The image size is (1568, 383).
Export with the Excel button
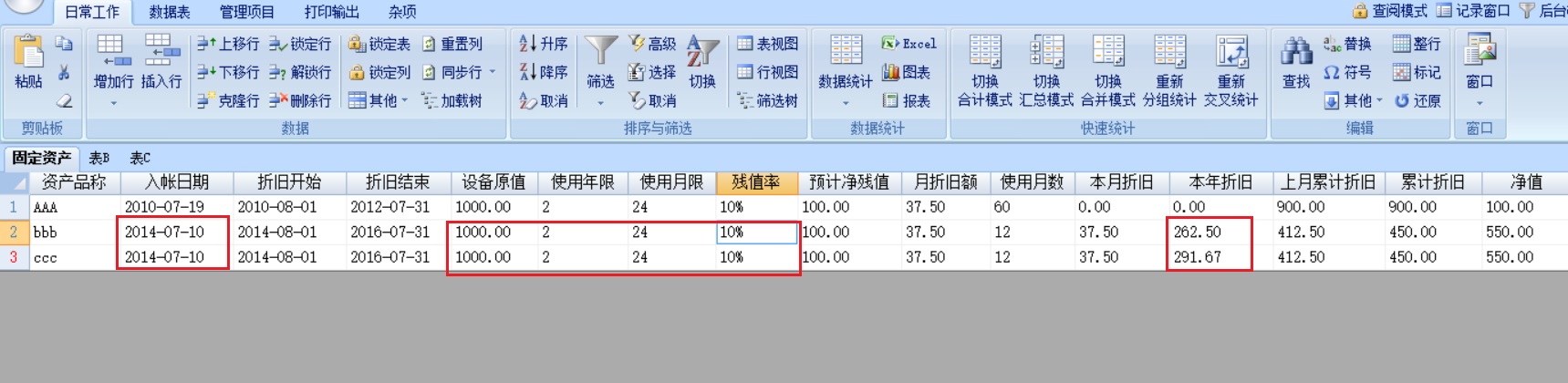pyautogui.click(x=909, y=44)
